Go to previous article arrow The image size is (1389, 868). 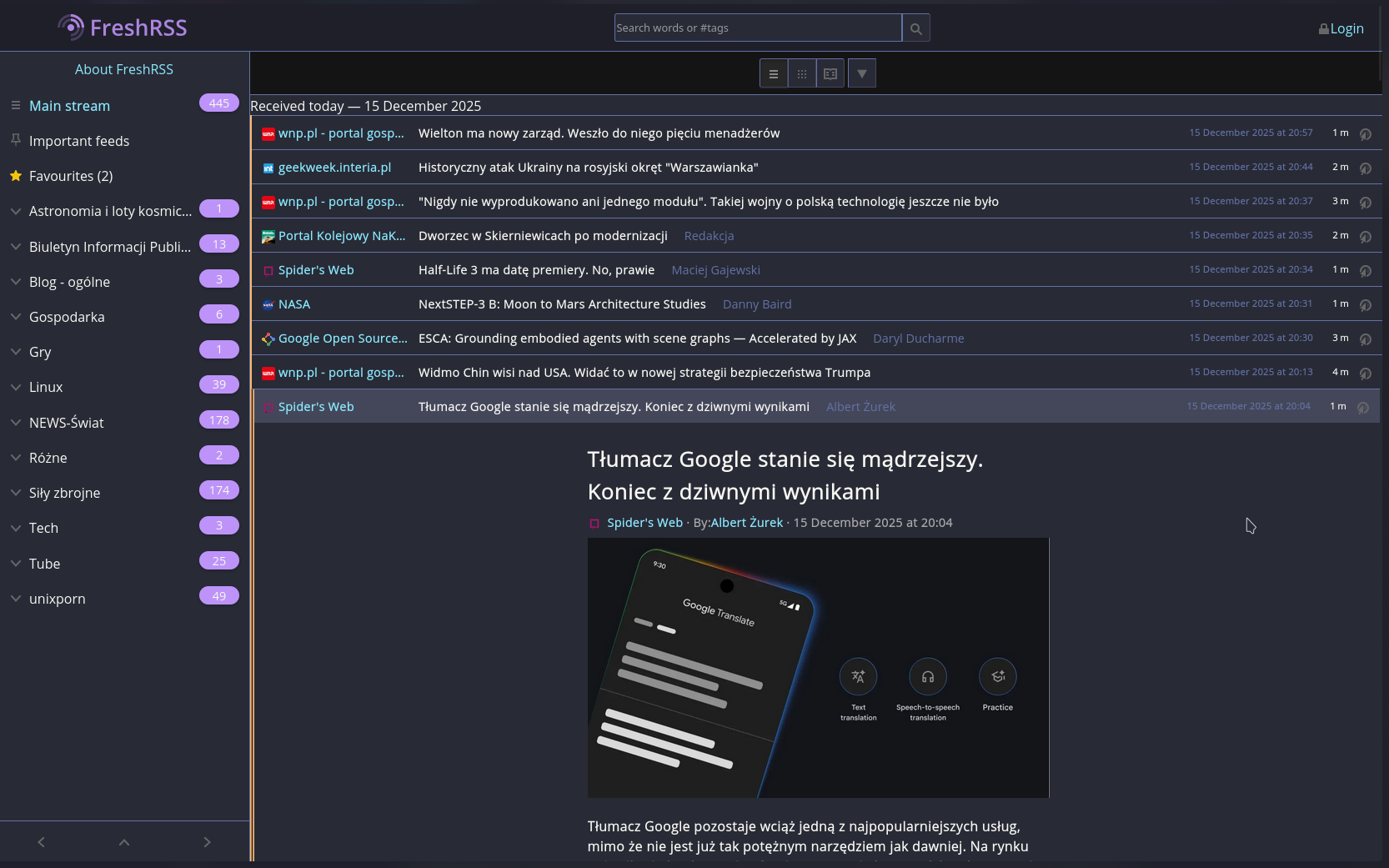click(x=42, y=842)
